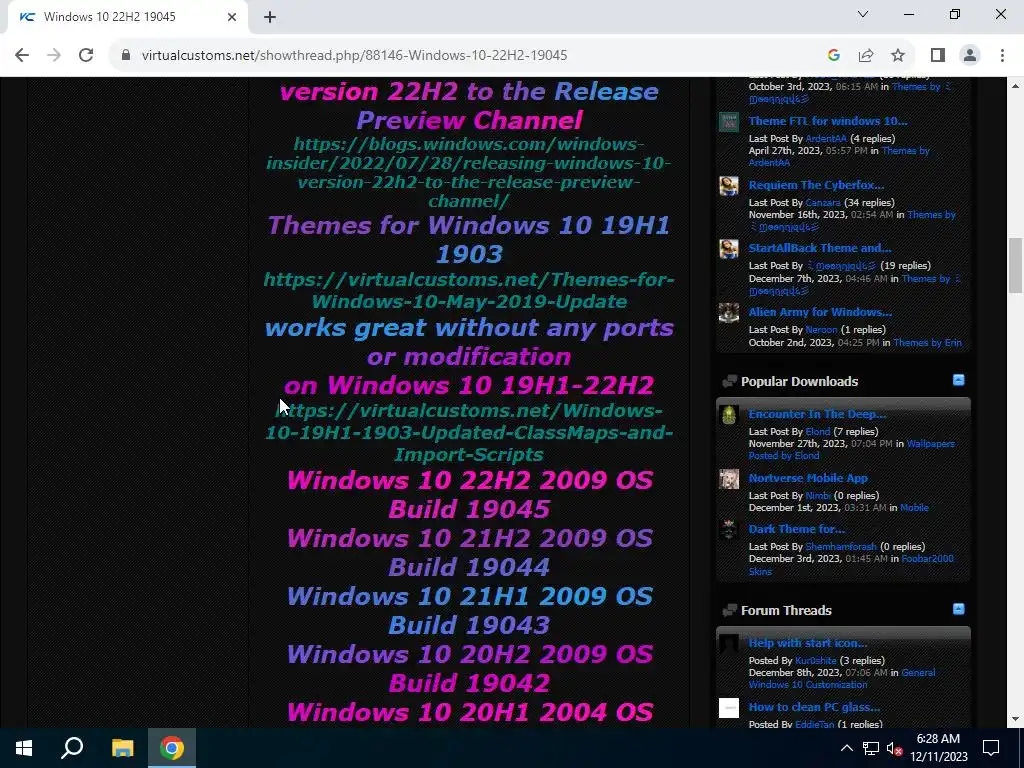Show hidden system tray icons

(846, 748)
